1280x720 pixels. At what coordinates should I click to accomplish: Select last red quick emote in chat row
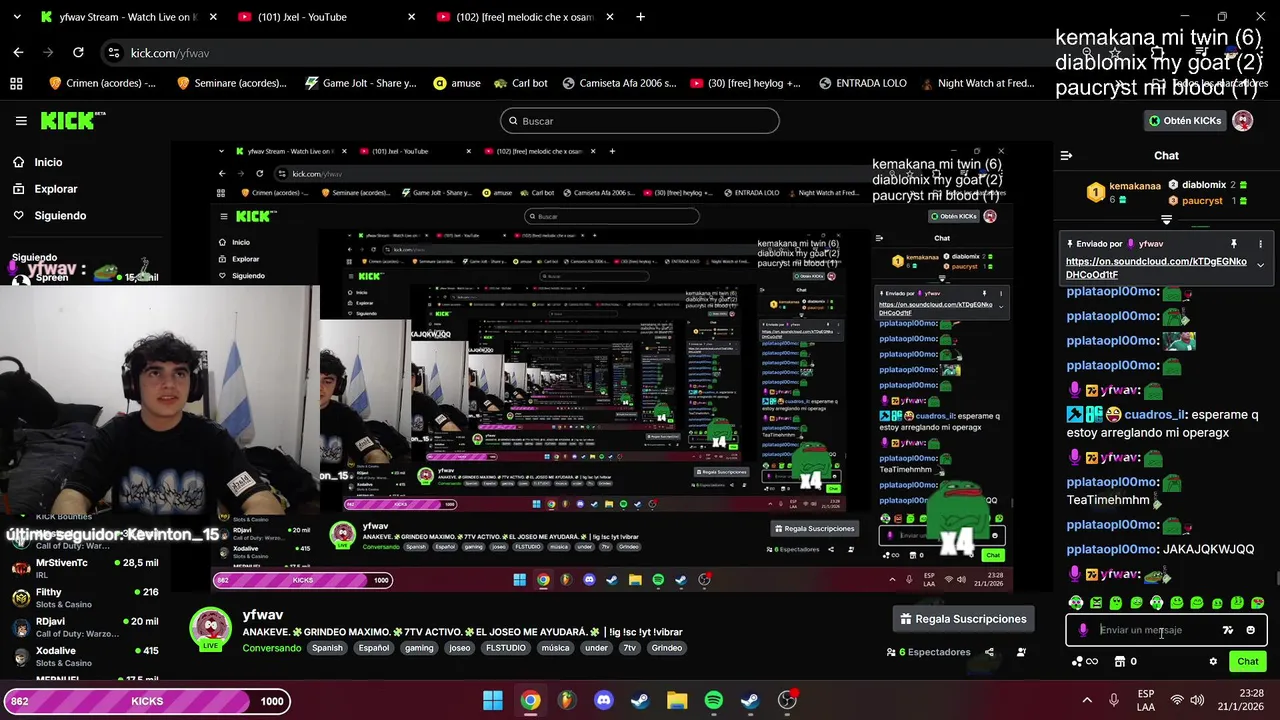(1258, 603)
